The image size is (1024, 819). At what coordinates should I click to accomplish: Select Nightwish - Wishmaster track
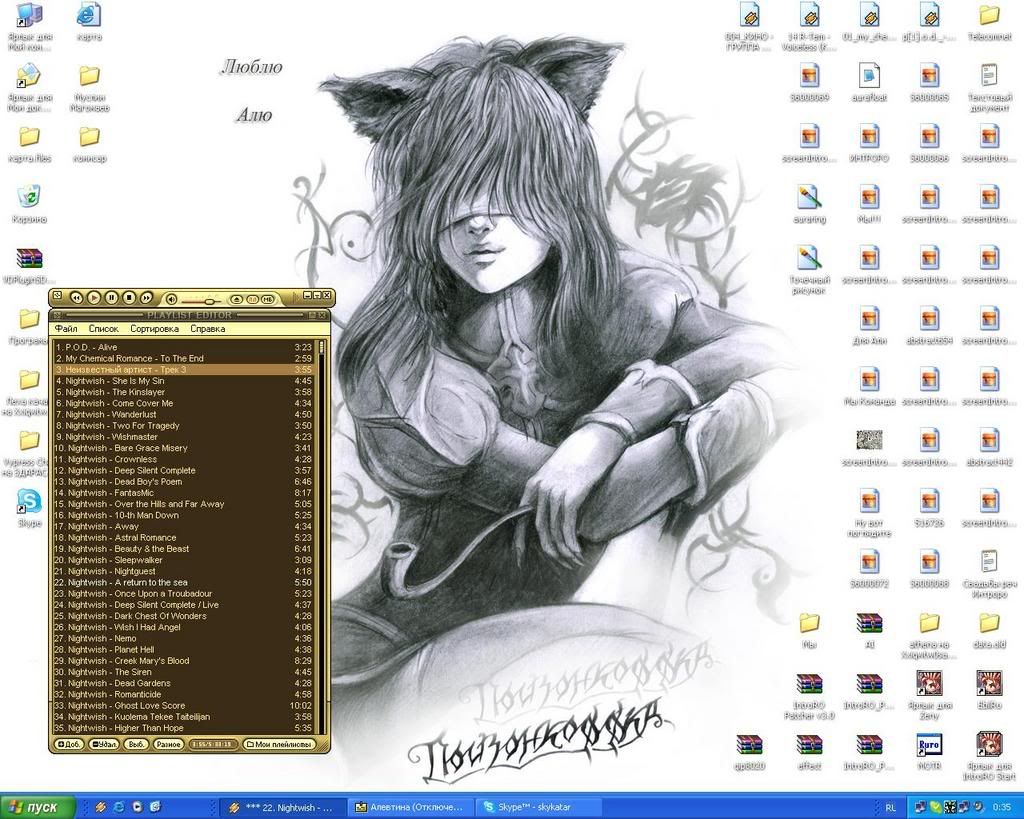tap(184, 437)
